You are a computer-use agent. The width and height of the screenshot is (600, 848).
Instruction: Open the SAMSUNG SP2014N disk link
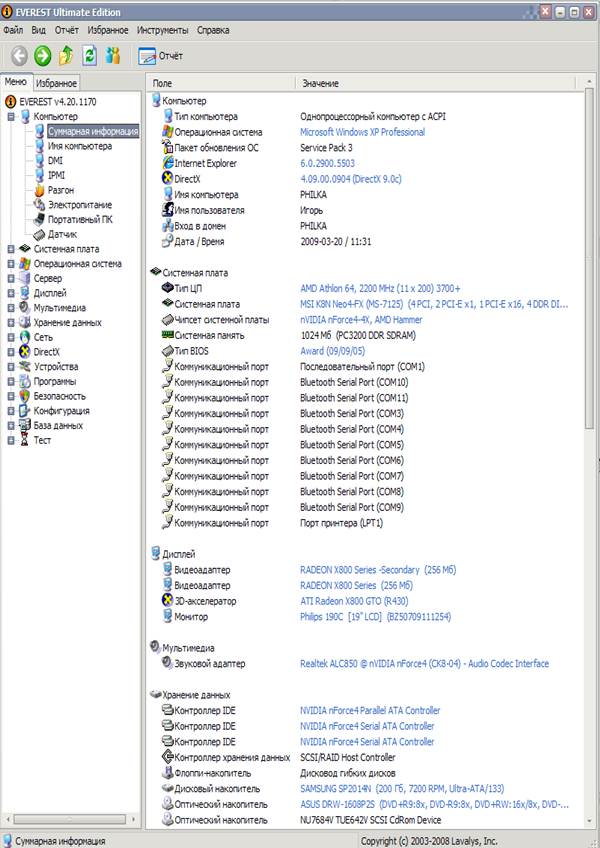pos(402,789)
